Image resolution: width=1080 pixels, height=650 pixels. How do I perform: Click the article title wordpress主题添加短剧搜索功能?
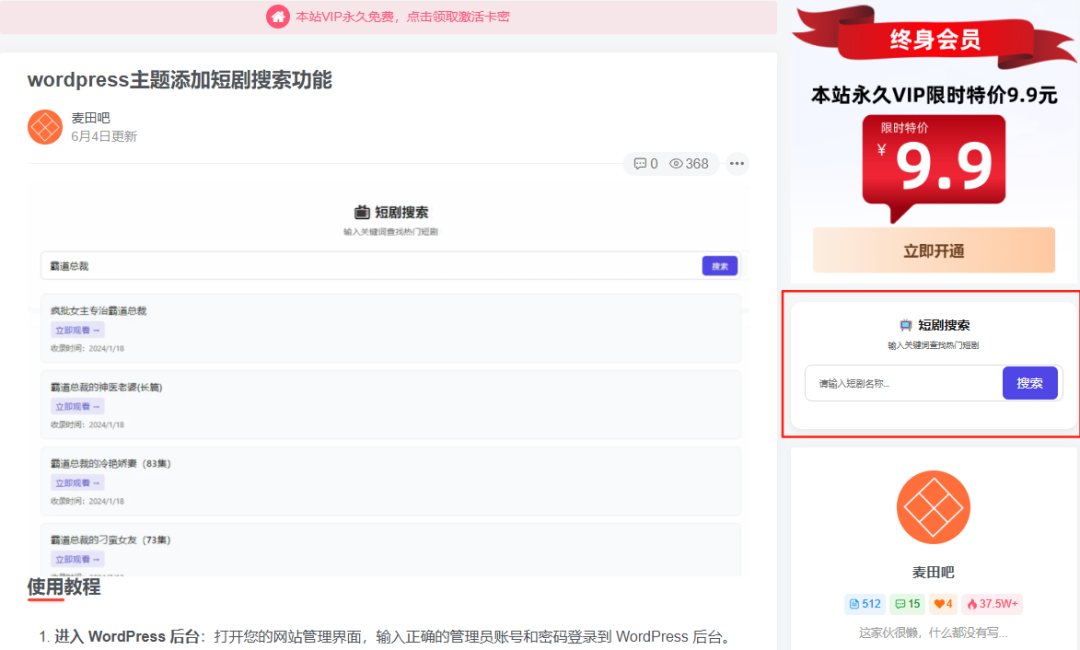tap(180, 80)
